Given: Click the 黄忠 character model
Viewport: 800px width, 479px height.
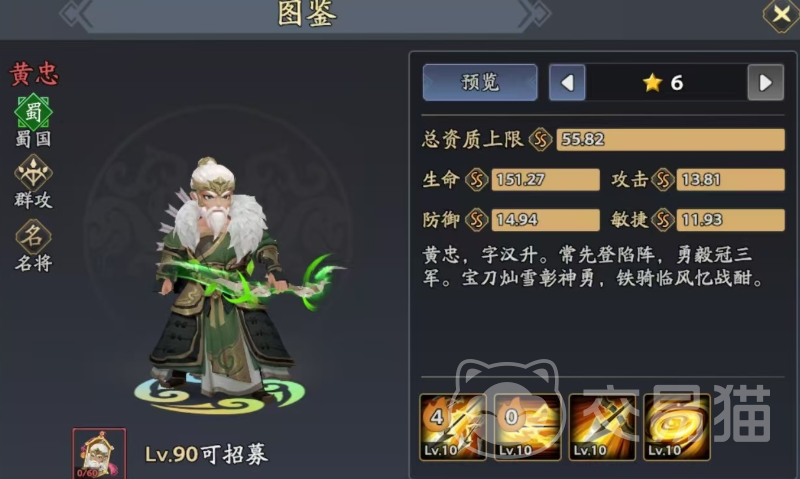Looking at the screenshot, I should point(224,281).
